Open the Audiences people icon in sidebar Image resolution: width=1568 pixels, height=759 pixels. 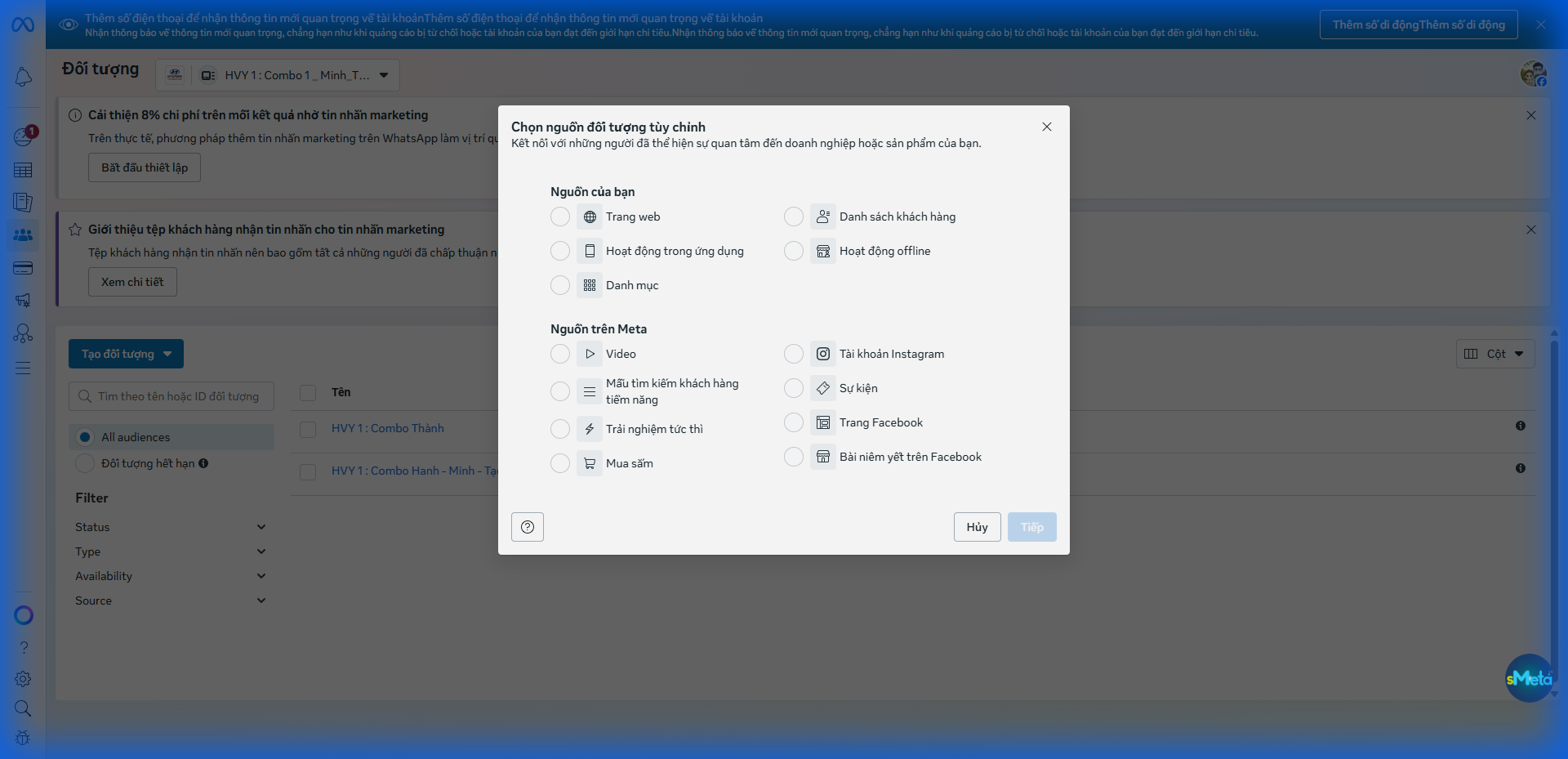23,235
